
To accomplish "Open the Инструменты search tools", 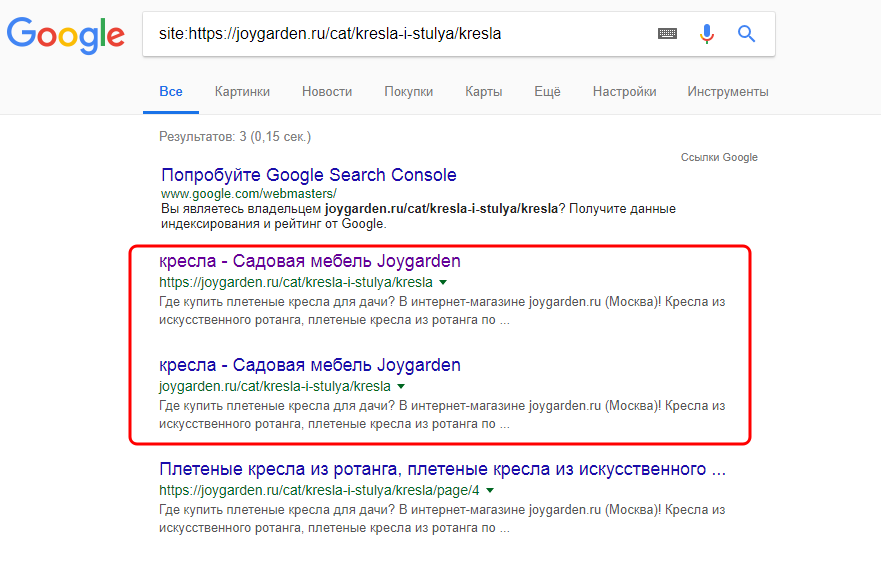I will pyautogui.click(x=727, y=91).
